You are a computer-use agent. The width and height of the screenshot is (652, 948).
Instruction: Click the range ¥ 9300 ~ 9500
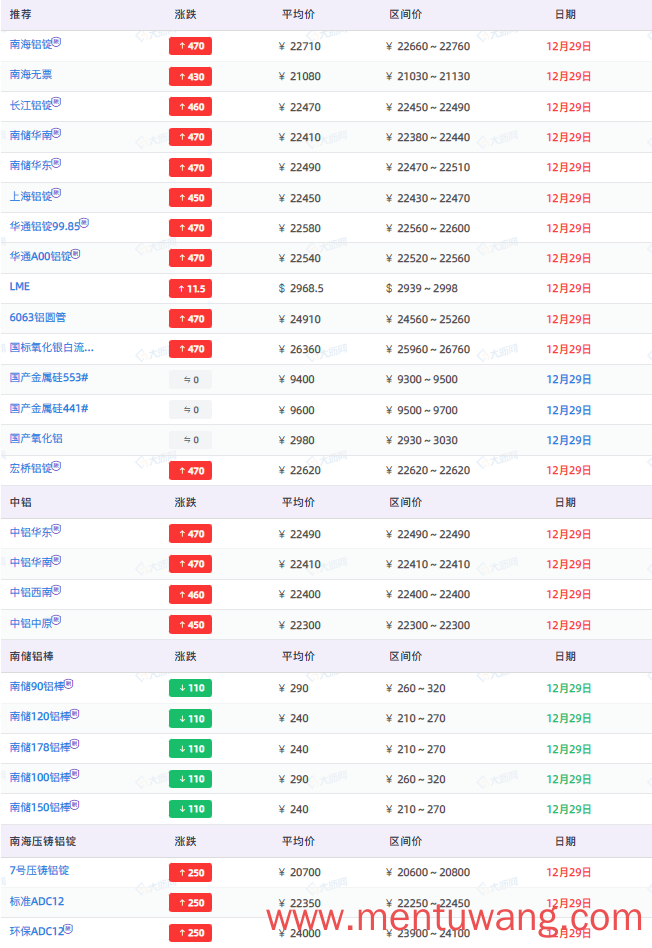tap(422, 380)
